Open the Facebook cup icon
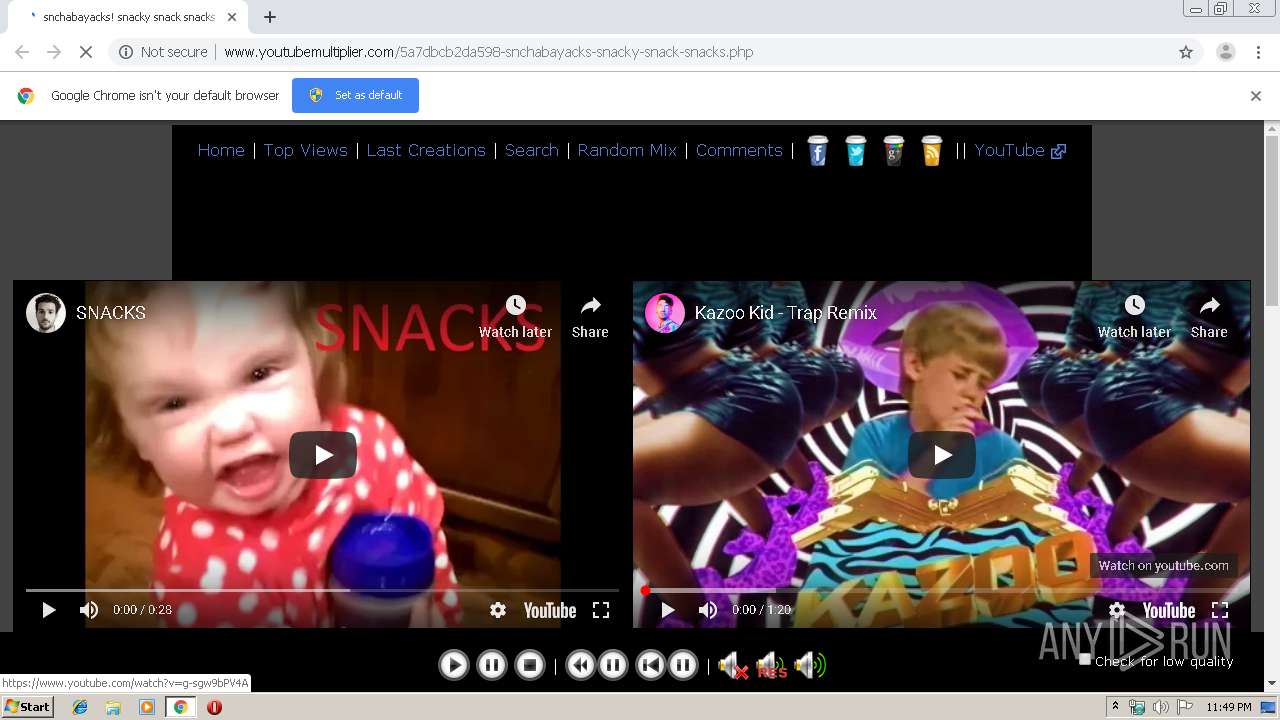Image resolution: width=1280 pixels, height=720 pixels. (818, 151)
